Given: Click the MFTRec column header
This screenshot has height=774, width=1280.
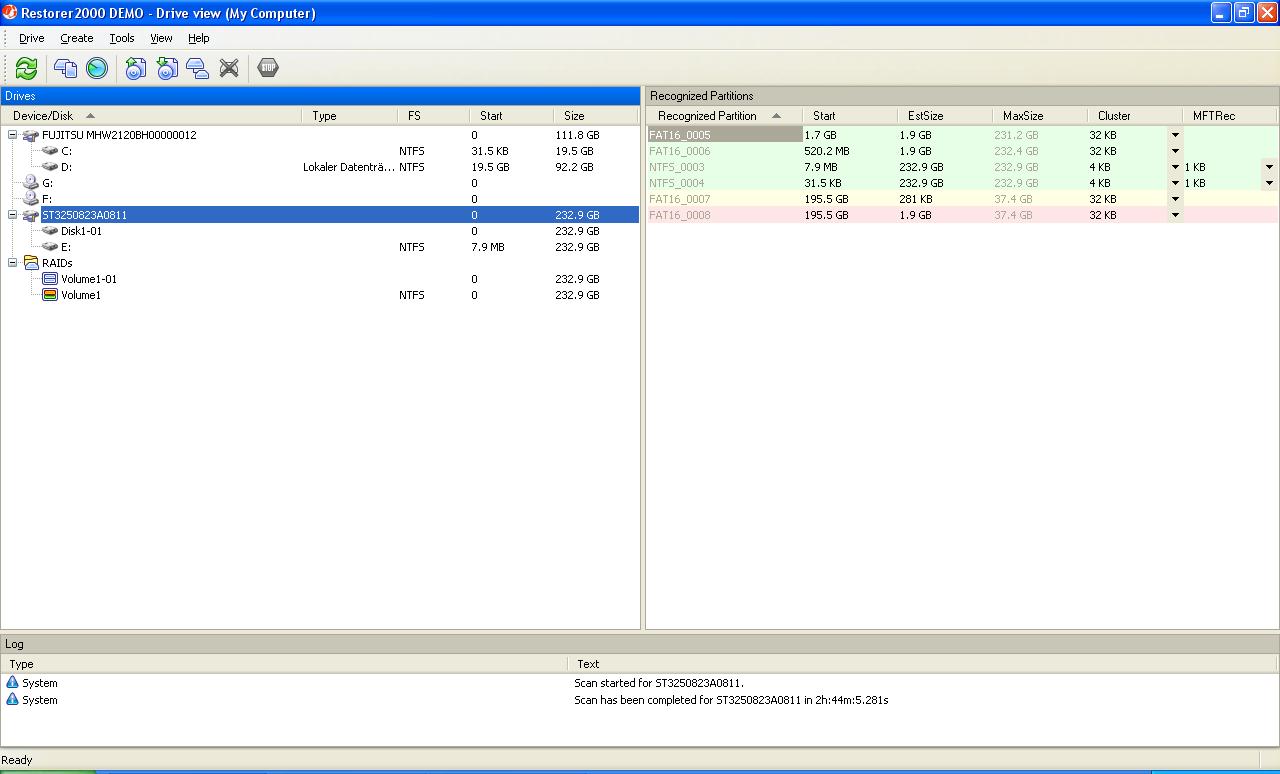Looking at the screenshot, I should coord(1230,116).
